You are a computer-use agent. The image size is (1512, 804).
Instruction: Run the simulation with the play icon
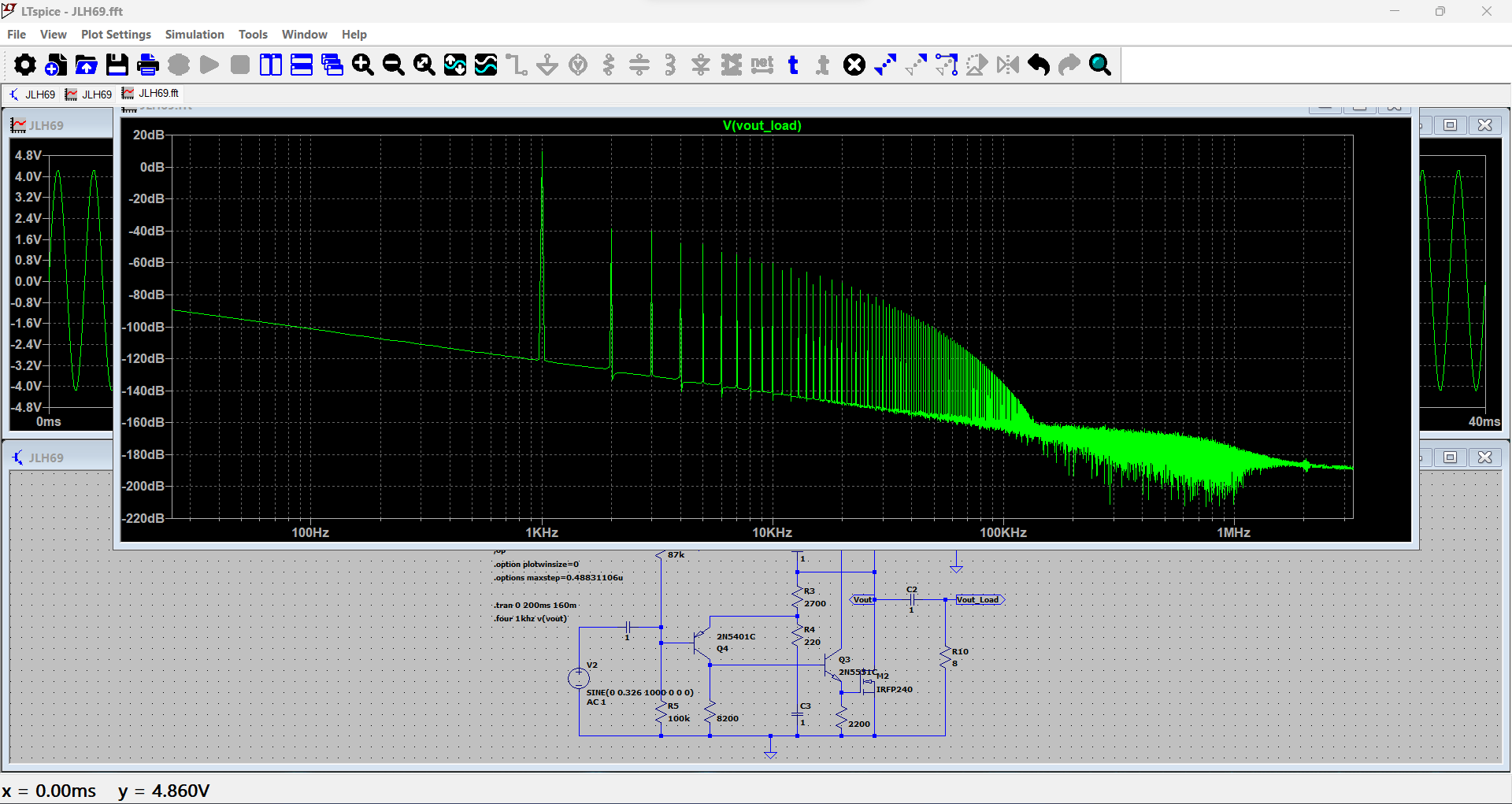click(x=209, y=65)
